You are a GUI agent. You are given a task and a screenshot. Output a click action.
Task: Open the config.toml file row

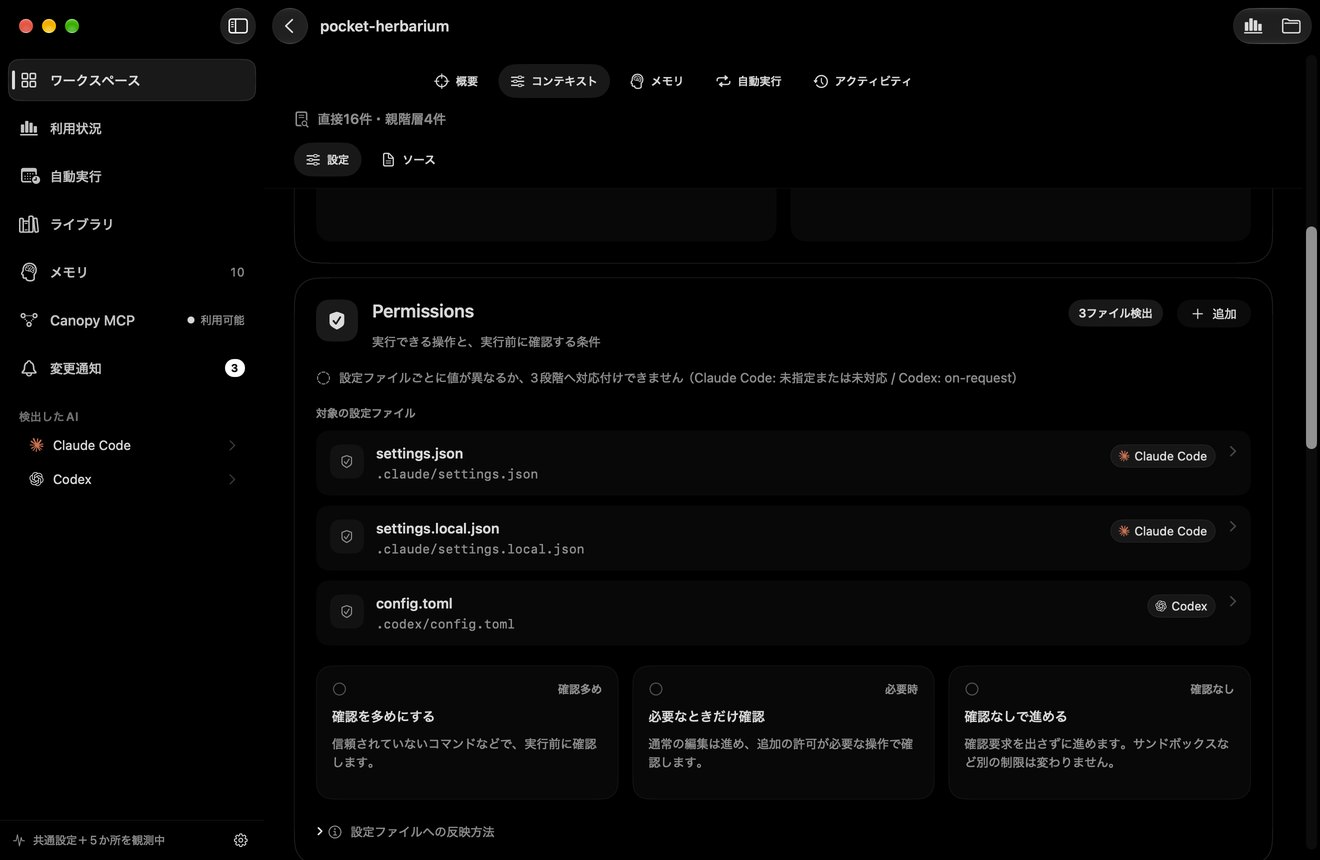[783, 613]
